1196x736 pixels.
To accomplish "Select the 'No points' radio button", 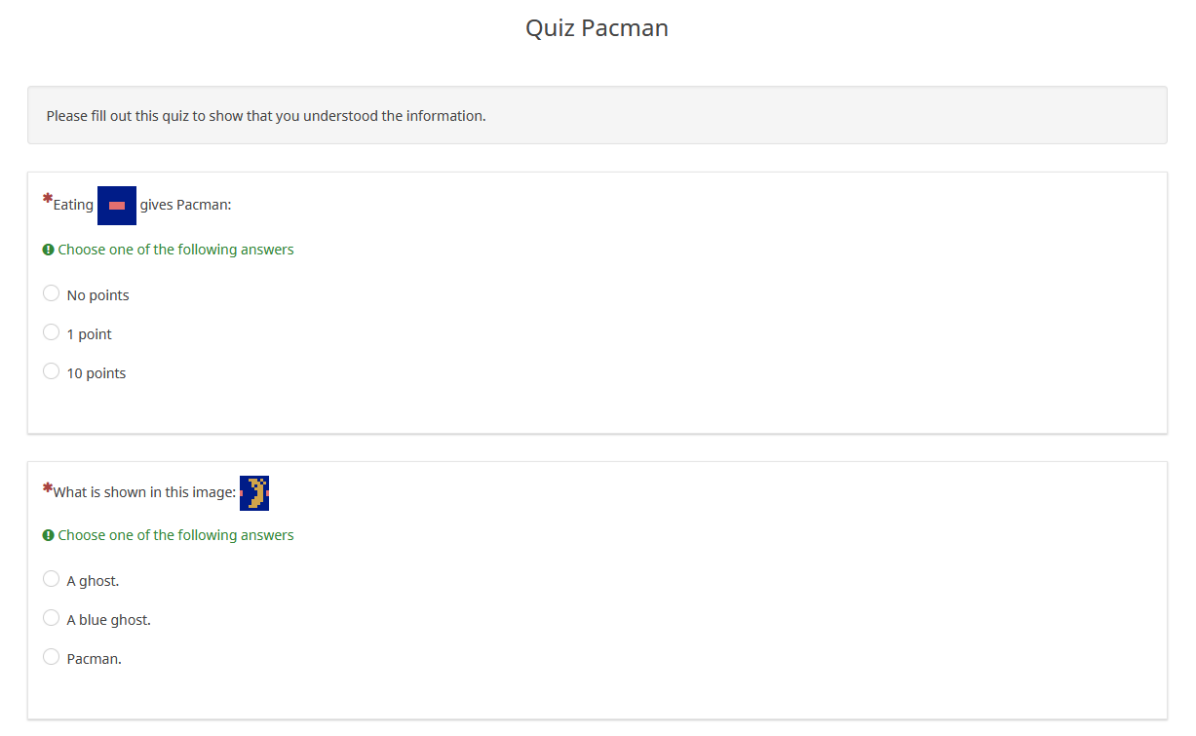I will click(x=51, y=294).
